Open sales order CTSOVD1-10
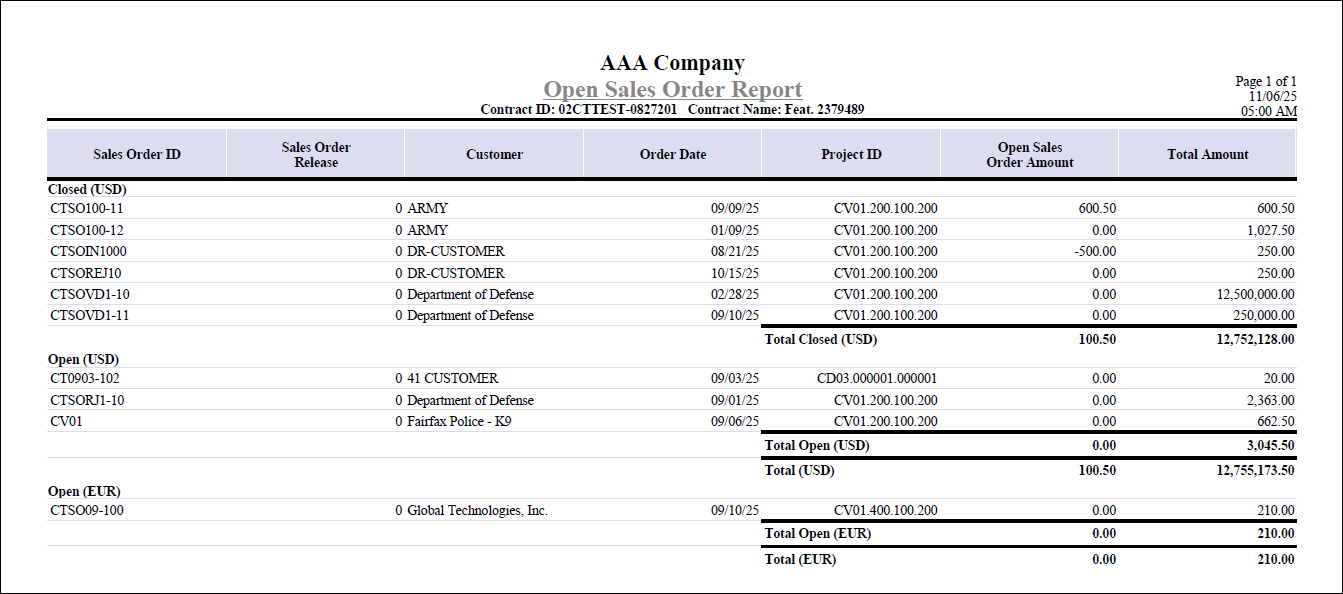 click(x=90, y=295)
